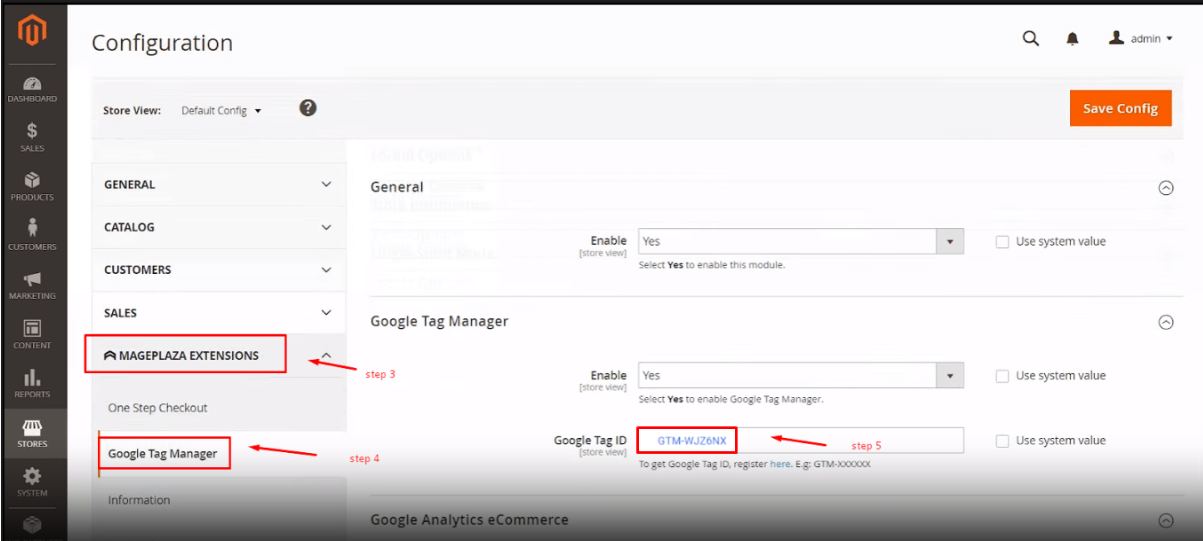Open the Store View Default Config dropdown
Screen dimensions: 1203x541
click(221, 110)
